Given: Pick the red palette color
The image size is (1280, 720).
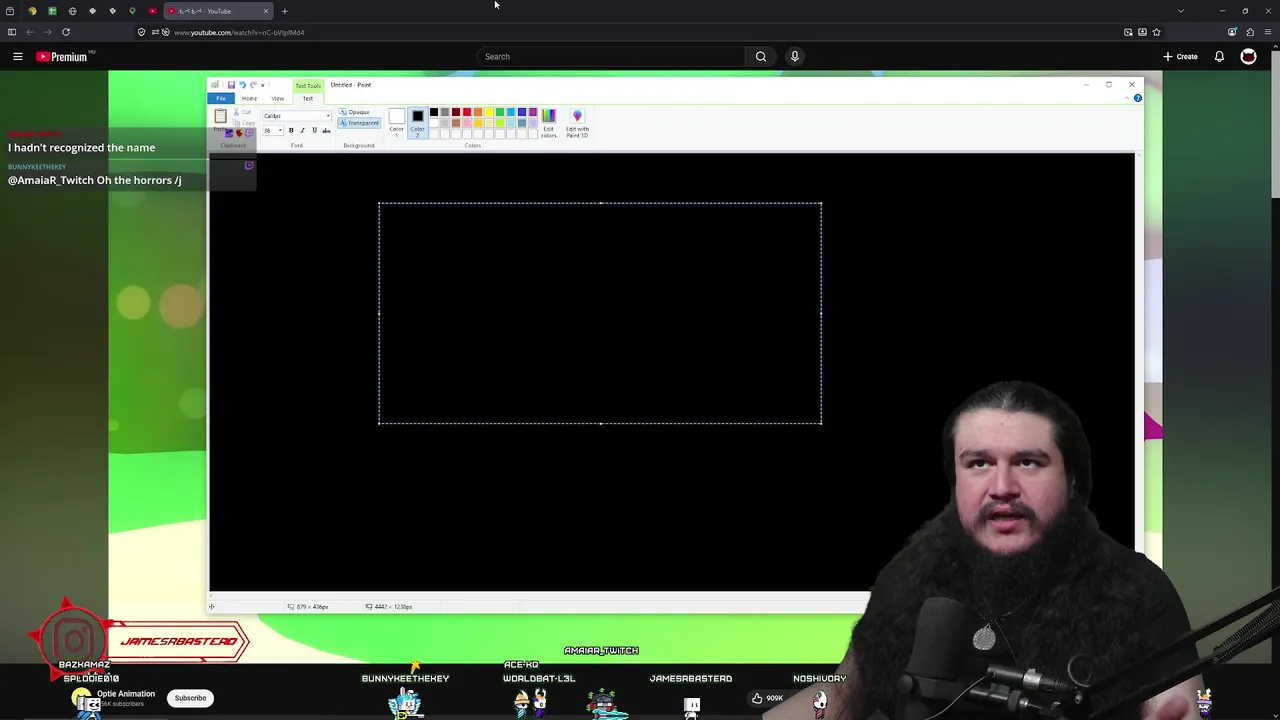Looking at the screenshot, I should tap(467, 112).
